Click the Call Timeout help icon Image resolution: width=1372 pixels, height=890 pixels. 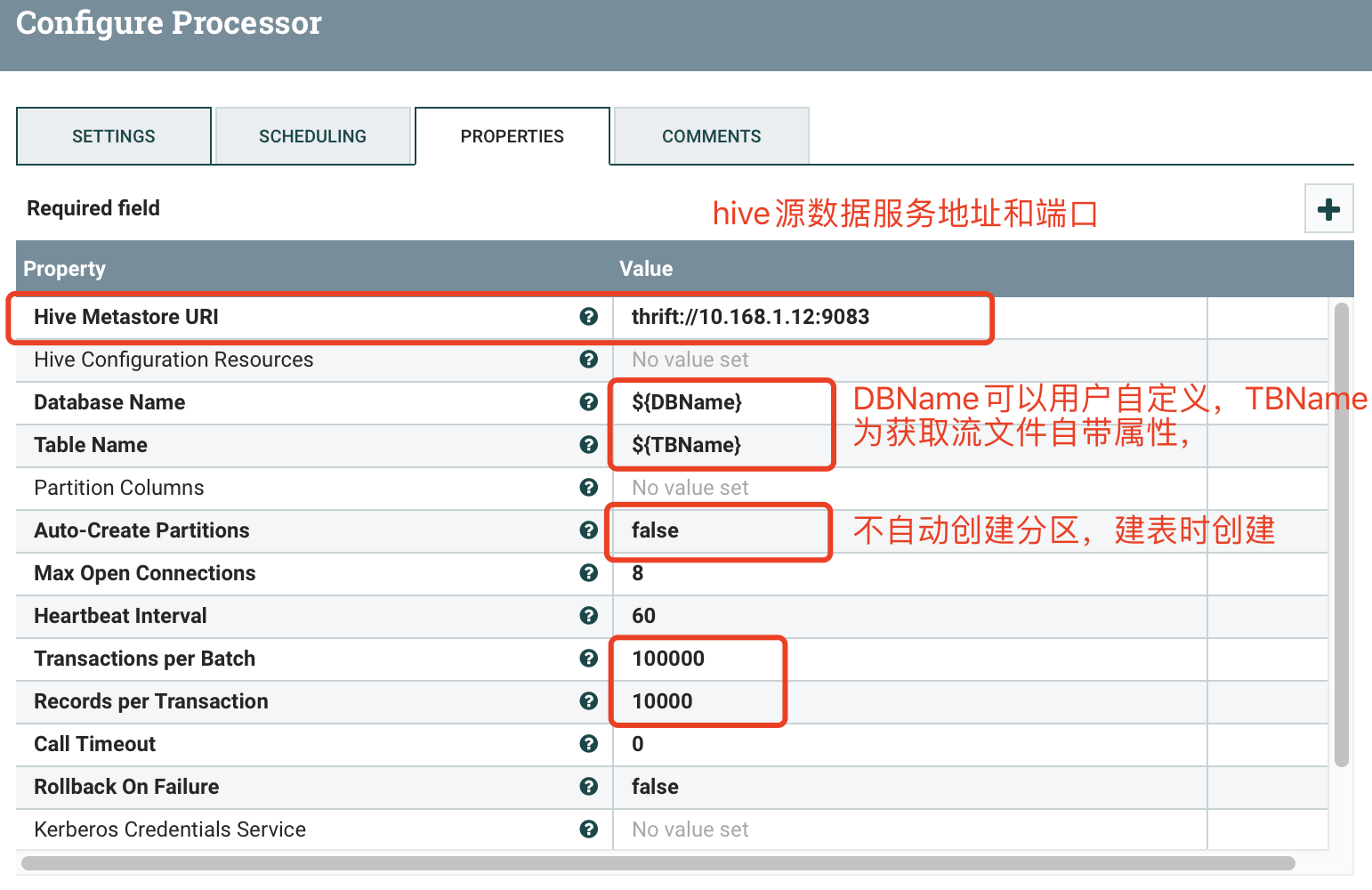[x=588, y=744]
